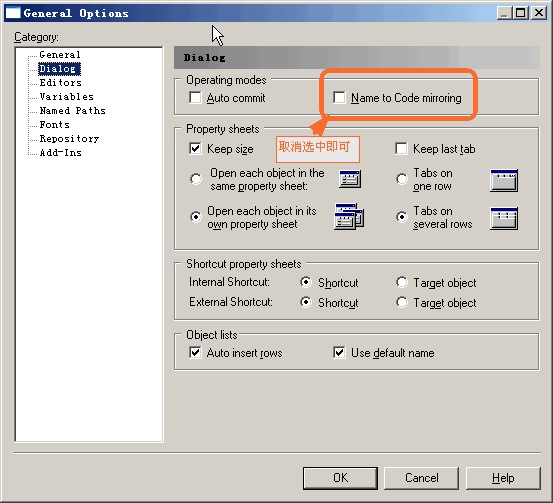
Task: Open the Variables category
Action: point(66,97)
